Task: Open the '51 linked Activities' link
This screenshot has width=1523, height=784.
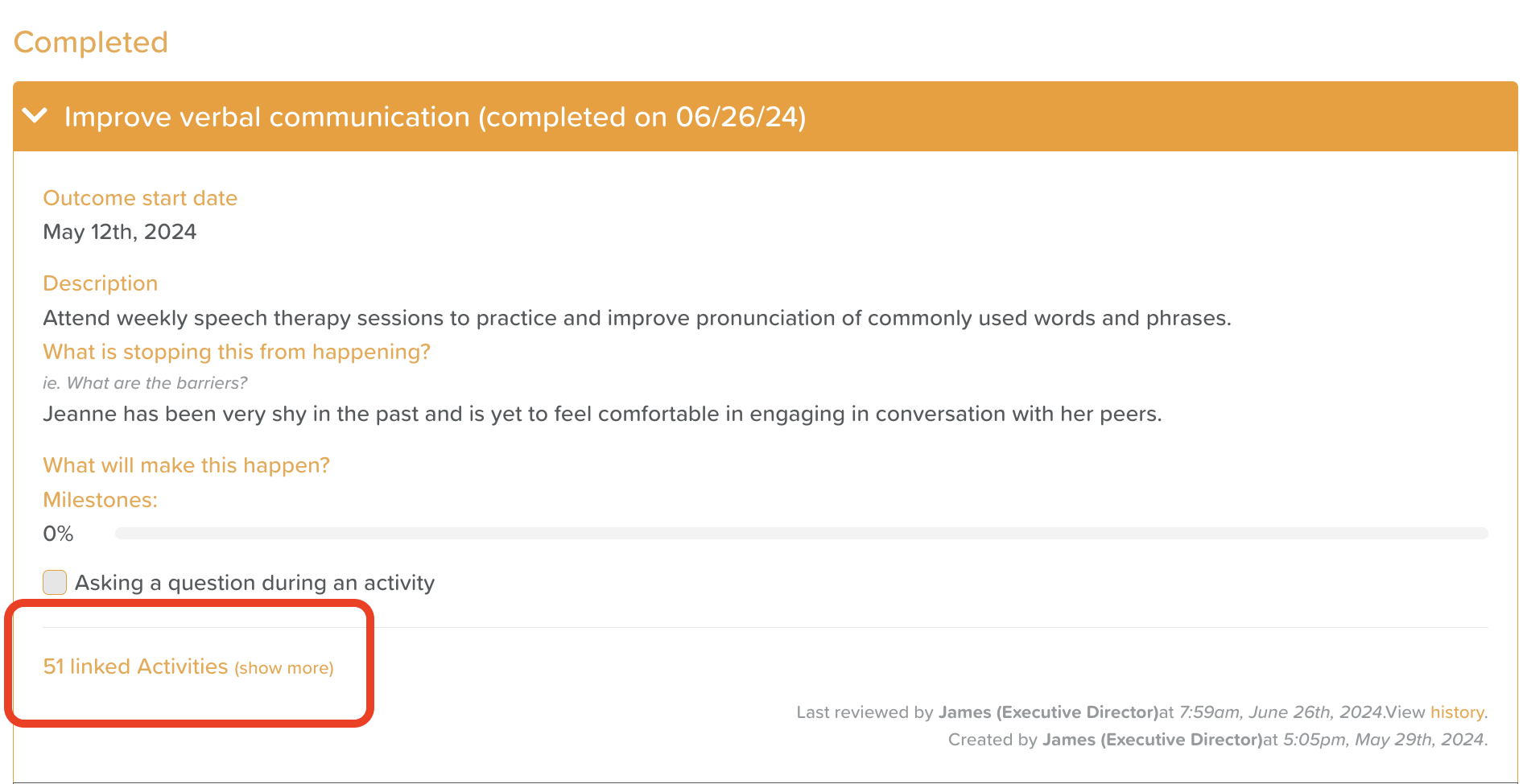Action: point(135,666)
